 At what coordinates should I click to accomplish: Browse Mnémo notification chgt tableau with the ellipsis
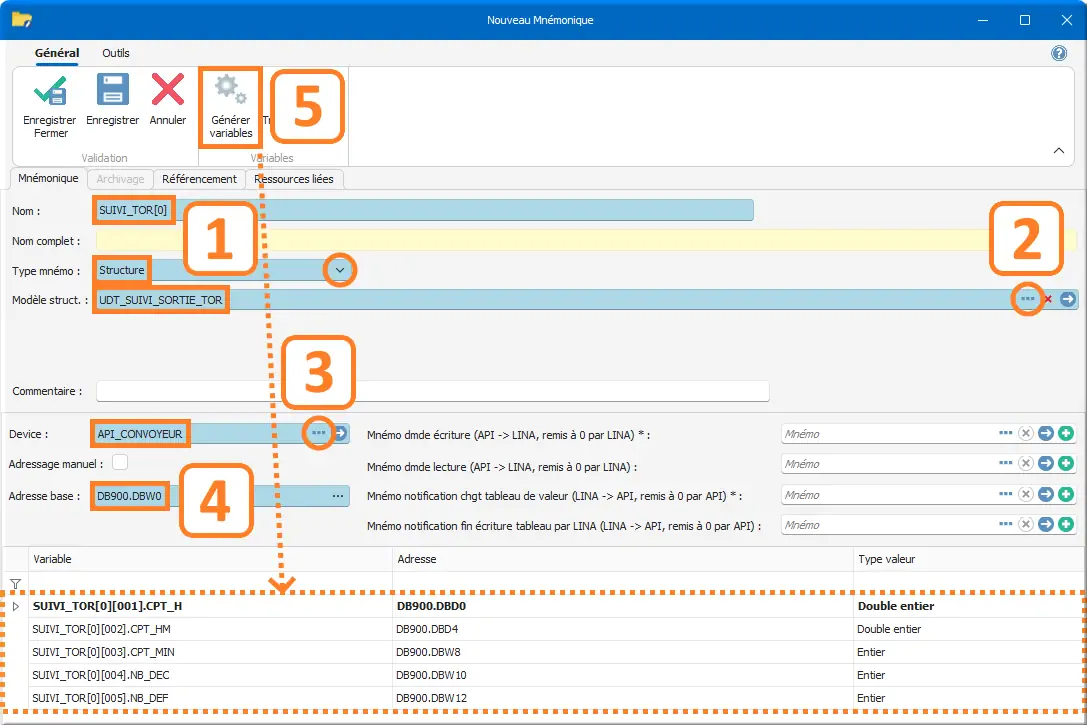pyautogui.click(x=1005, y=494)
